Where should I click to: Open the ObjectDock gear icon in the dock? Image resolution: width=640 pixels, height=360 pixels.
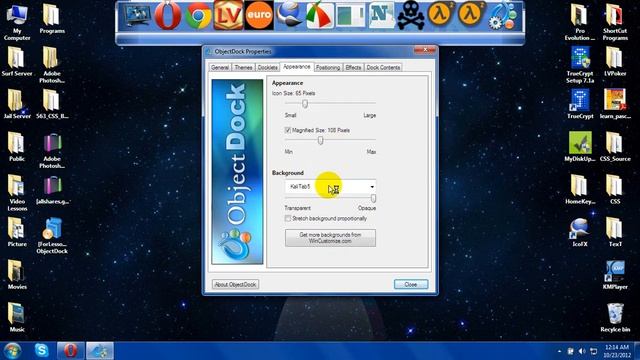[502, 16]
